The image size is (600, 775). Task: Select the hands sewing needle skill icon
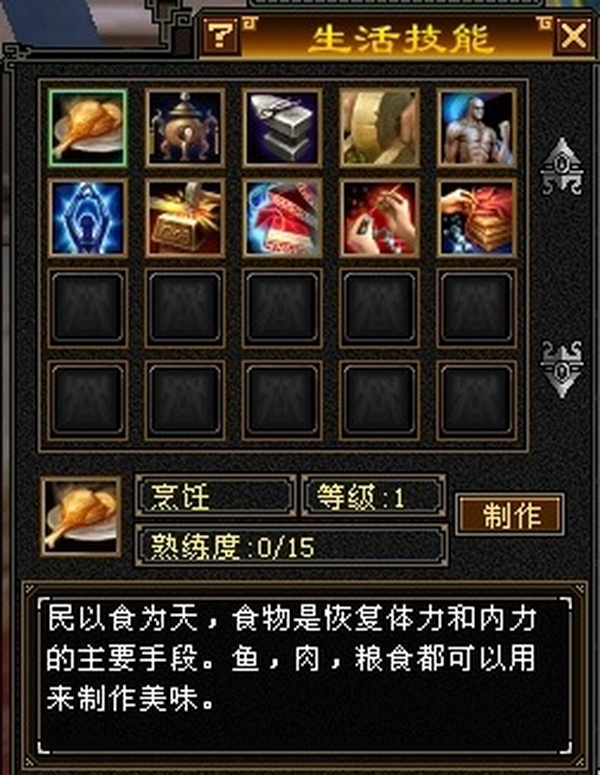[380, 218]
